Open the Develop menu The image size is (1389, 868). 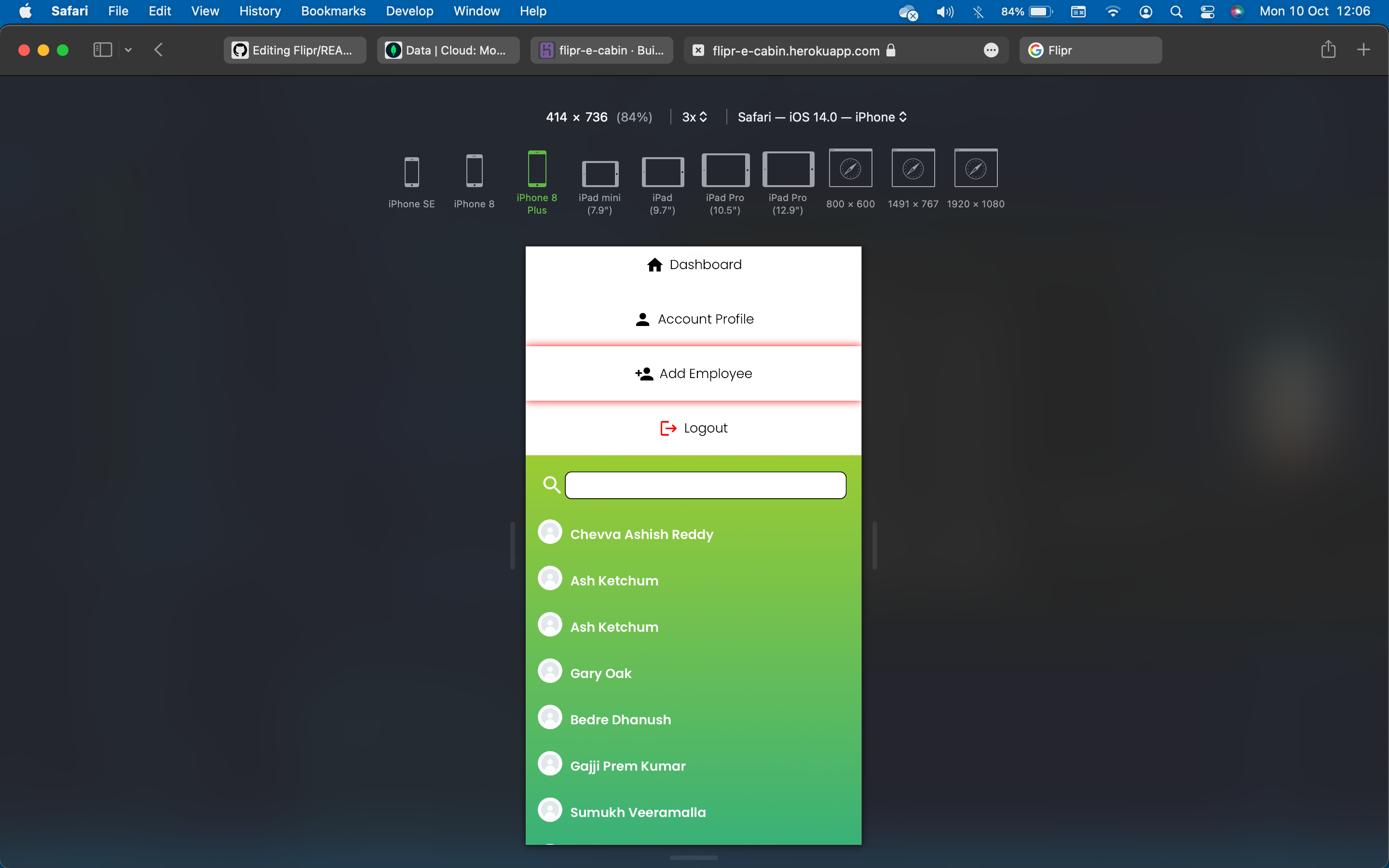[409, 12]
